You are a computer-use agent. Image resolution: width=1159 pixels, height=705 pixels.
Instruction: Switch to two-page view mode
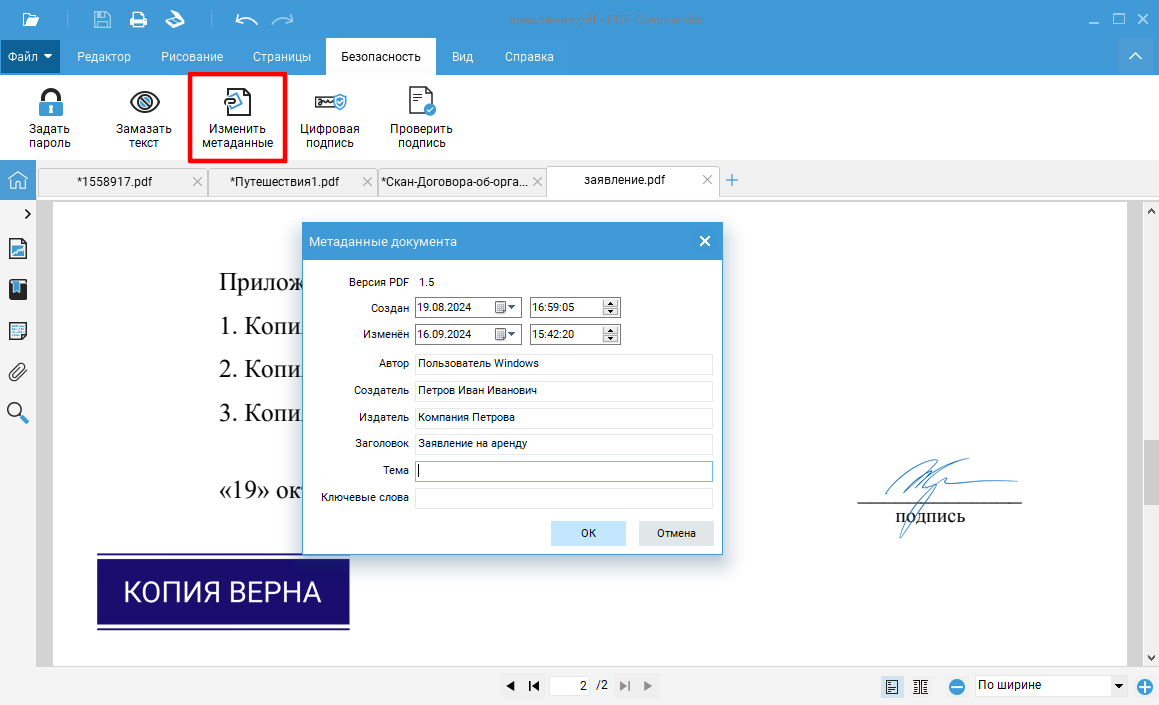click(920, 687)
